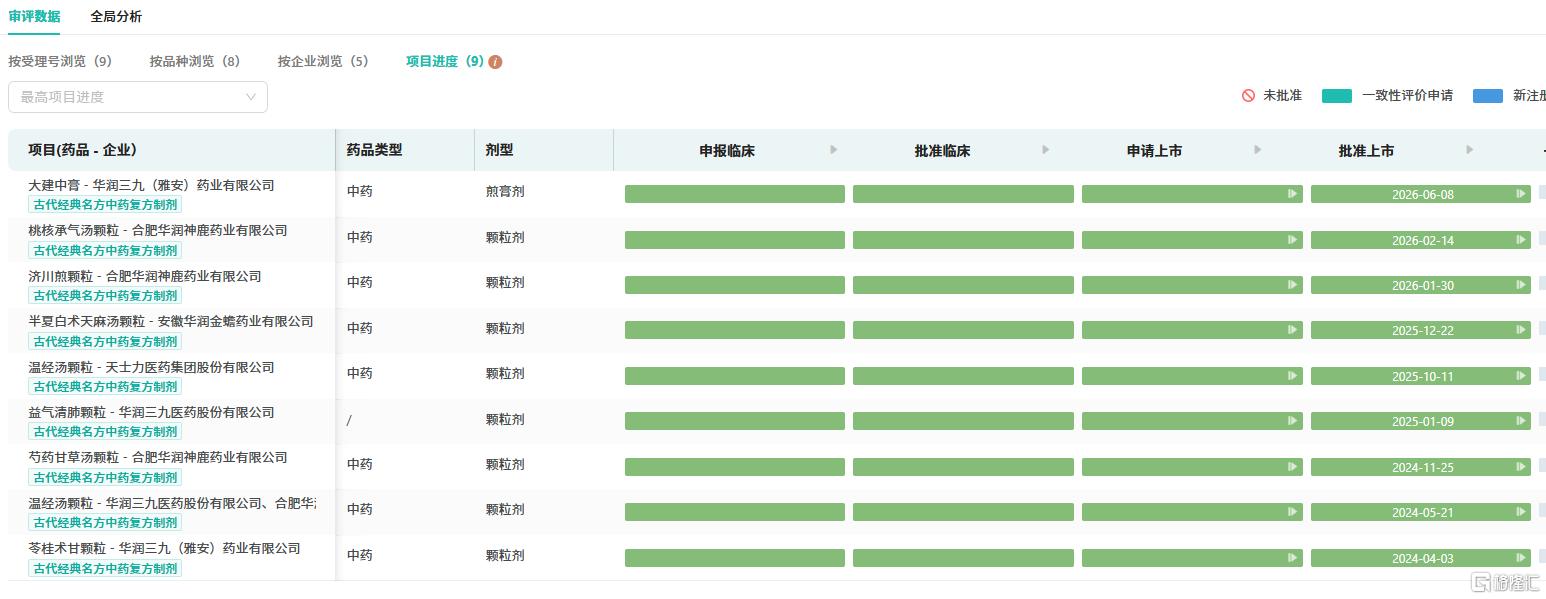
Task: Open 益气清肺颗粒 - 华润三九医药 project link
Action: coord(151,412)
